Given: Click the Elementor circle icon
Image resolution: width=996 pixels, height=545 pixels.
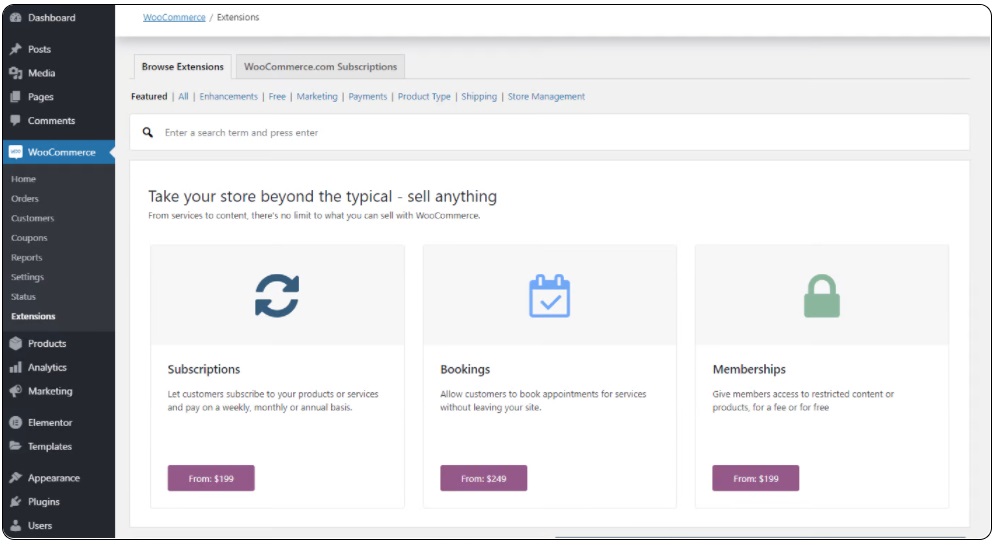Looking at the screenshot, I should point(16,422).
